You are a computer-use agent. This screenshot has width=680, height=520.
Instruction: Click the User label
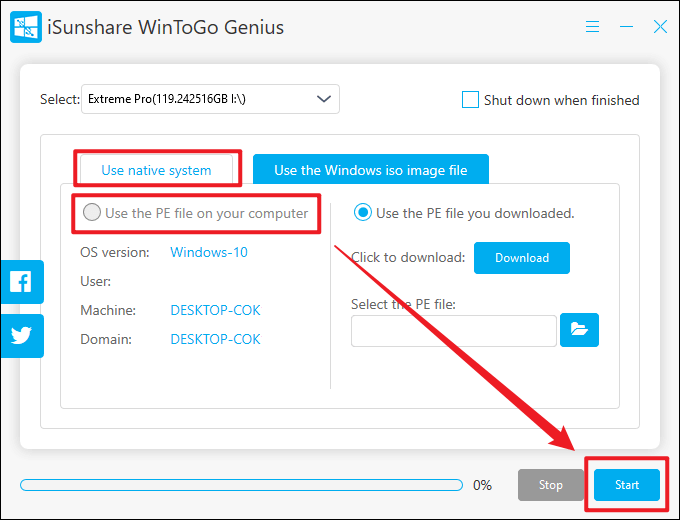point(95,281)
